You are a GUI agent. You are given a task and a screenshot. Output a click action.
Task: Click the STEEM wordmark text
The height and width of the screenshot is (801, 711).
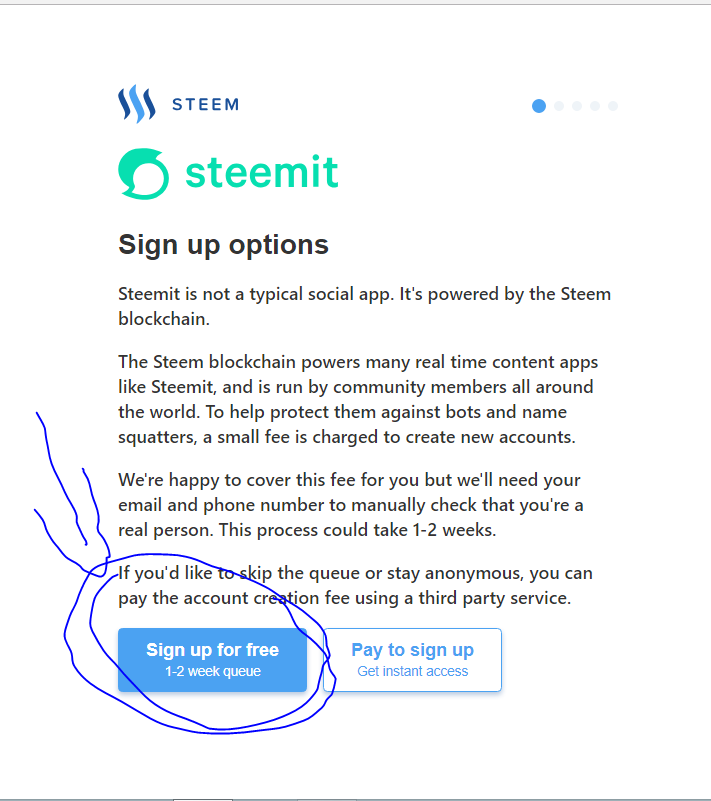(x=205, y=104)
